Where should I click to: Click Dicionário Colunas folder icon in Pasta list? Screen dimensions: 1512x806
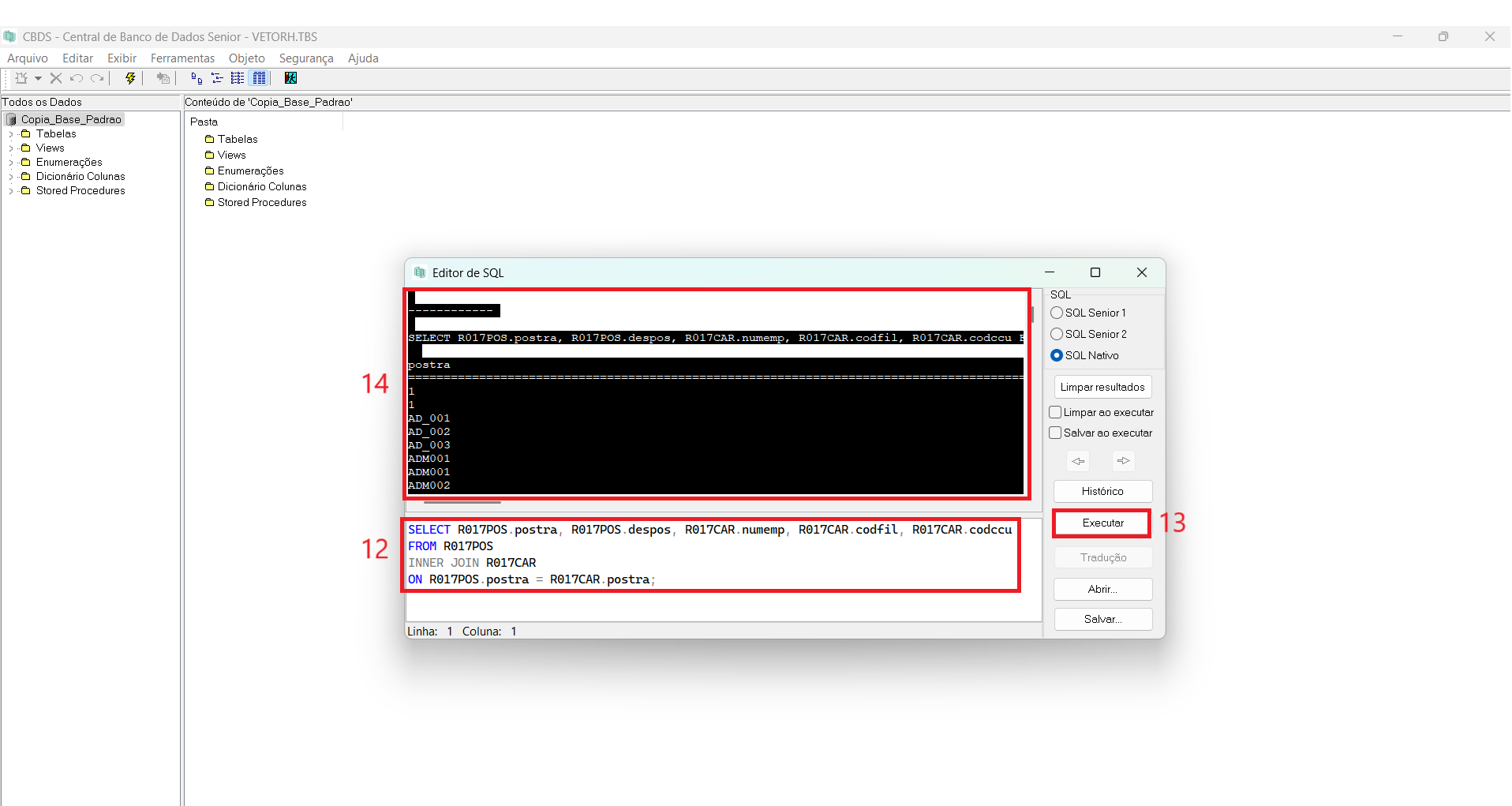(210, 186)
